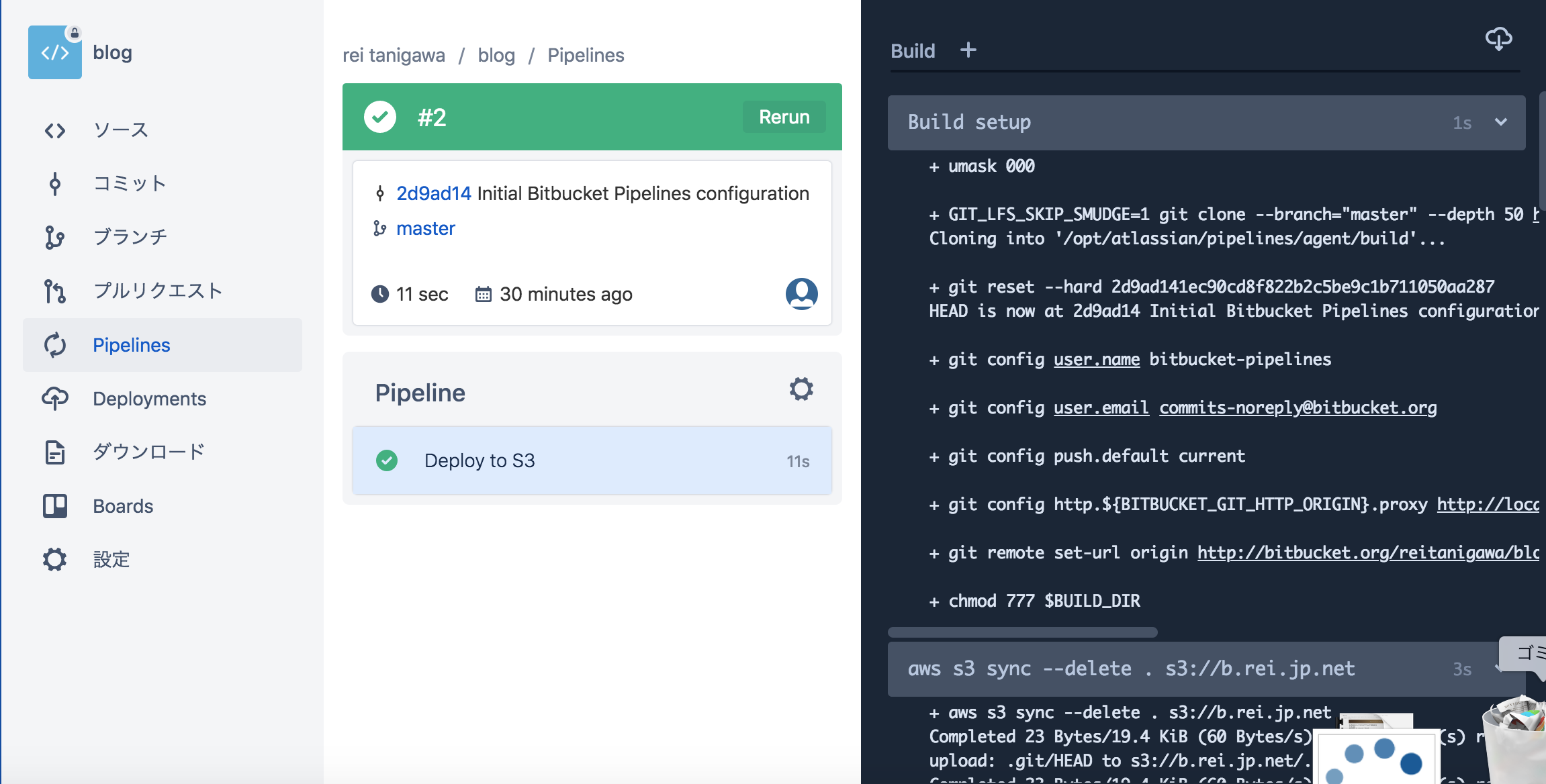Click the calendar icon beside 30 minutes ago

point(484,294)
